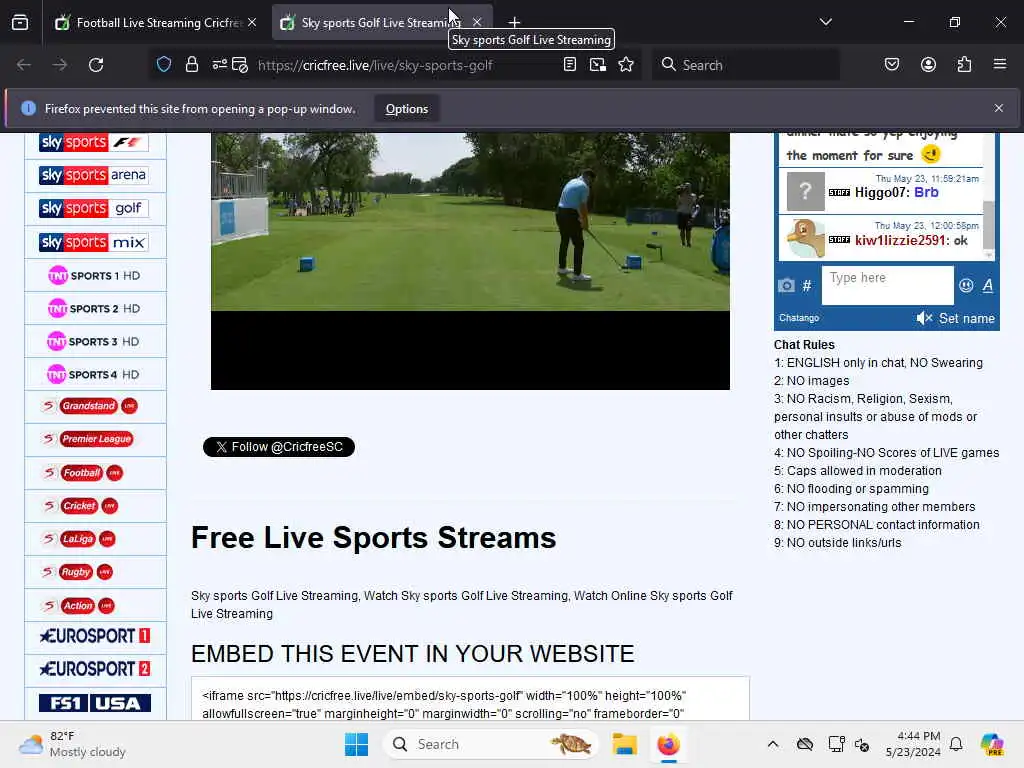Click Set name in the chat

click(x=967, y=318)
